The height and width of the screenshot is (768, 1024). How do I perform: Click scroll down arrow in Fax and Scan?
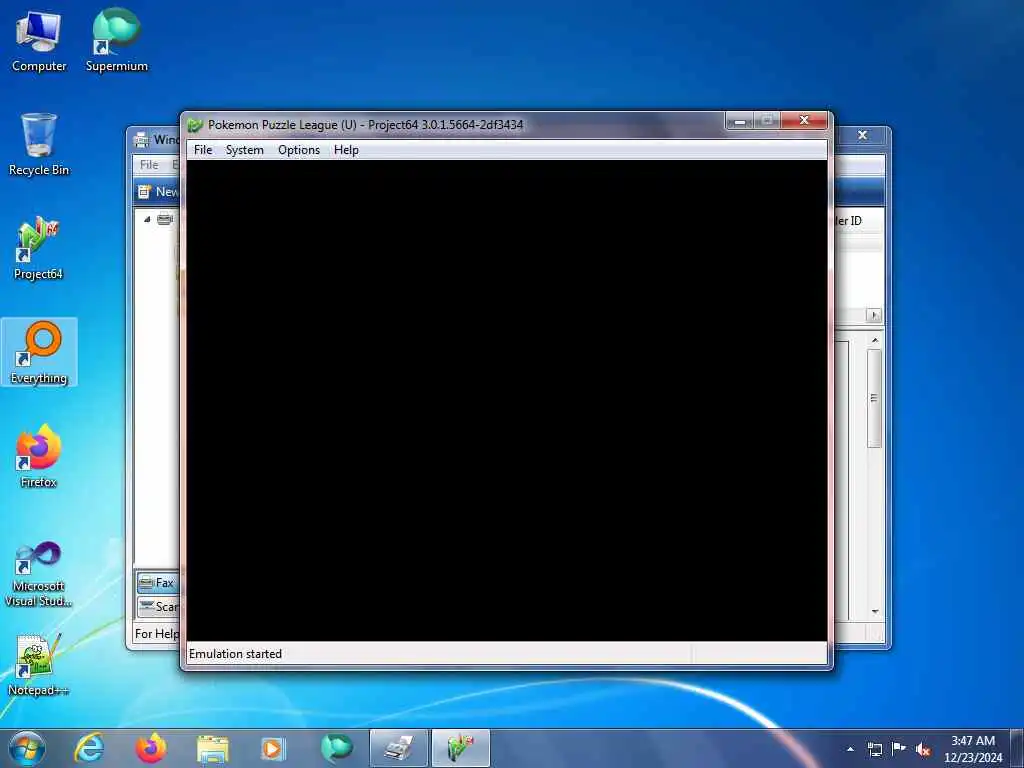[874, 611]
